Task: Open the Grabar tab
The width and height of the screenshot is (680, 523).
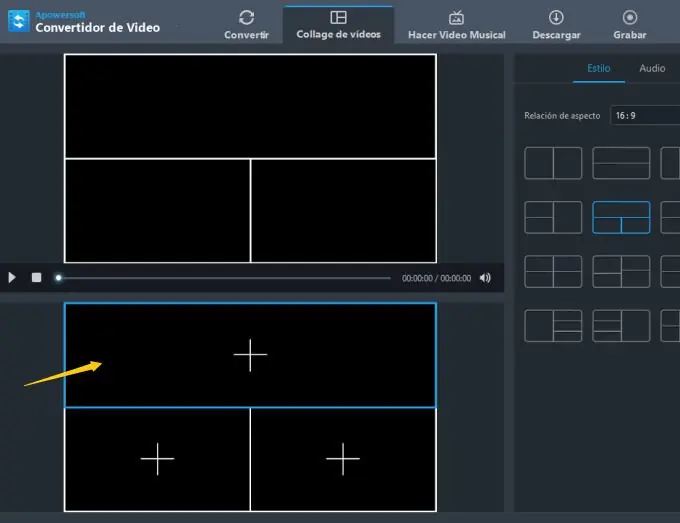Action: pyautogui.click(x=630, y=25)
